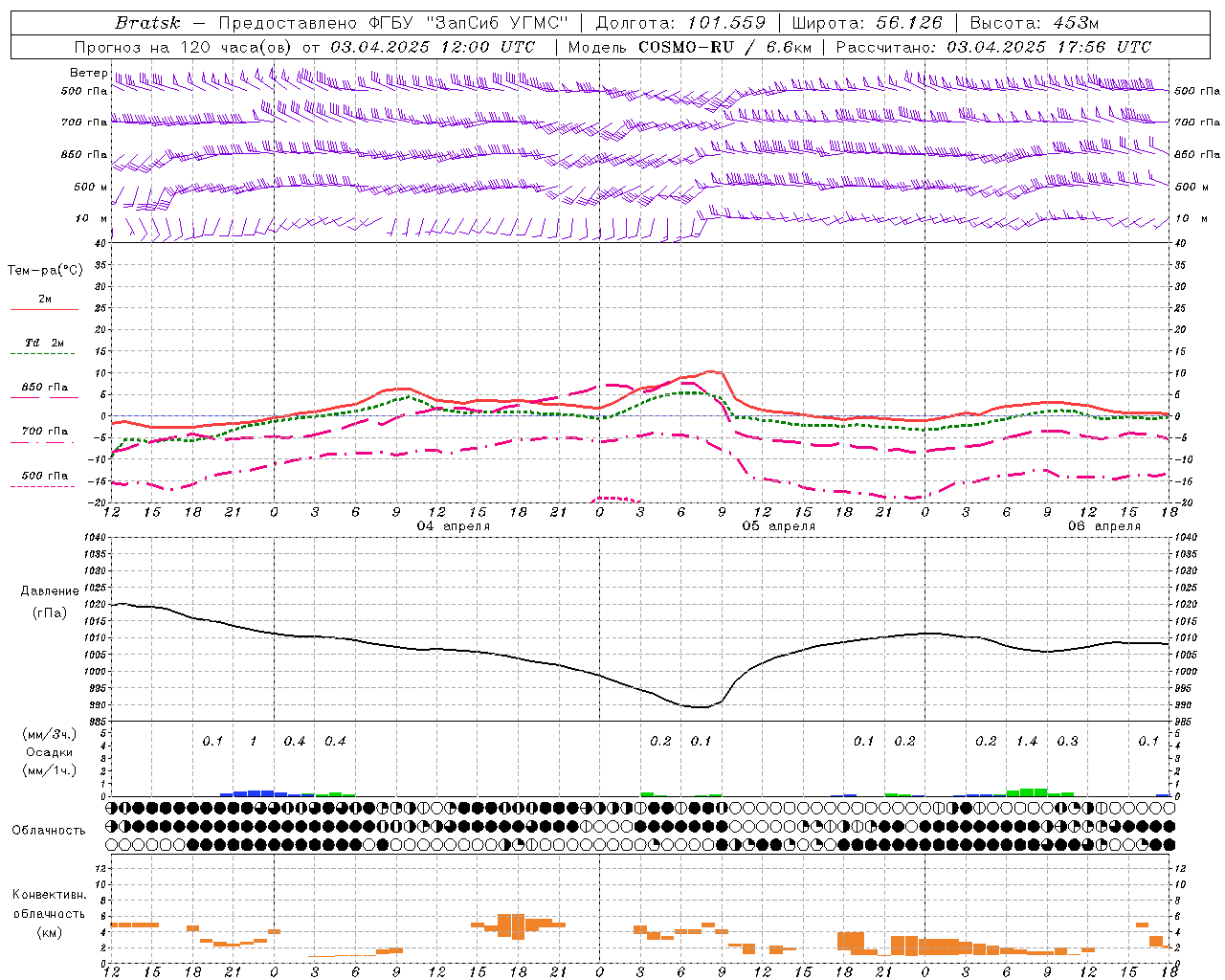Click the "Облачность" cloud cover label
The image size is (1225, 980).
(x=49, y=830)
